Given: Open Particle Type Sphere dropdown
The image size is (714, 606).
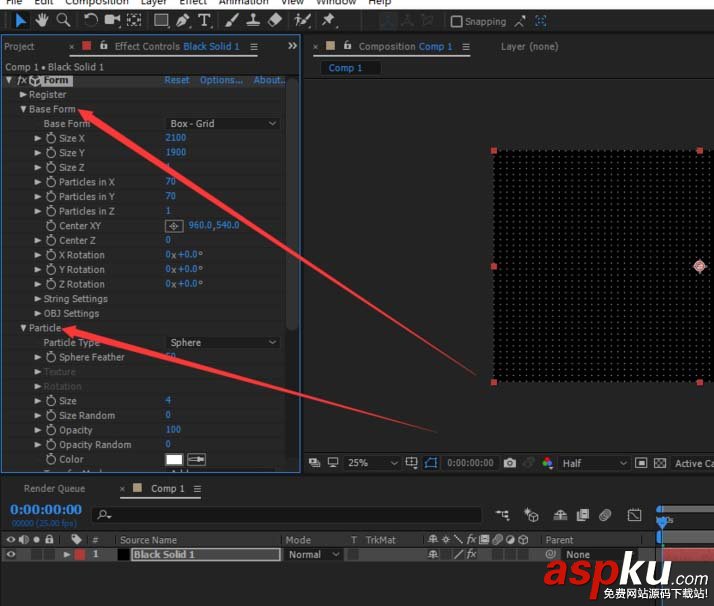Looking at the screenshot, I should pos(222,342).
